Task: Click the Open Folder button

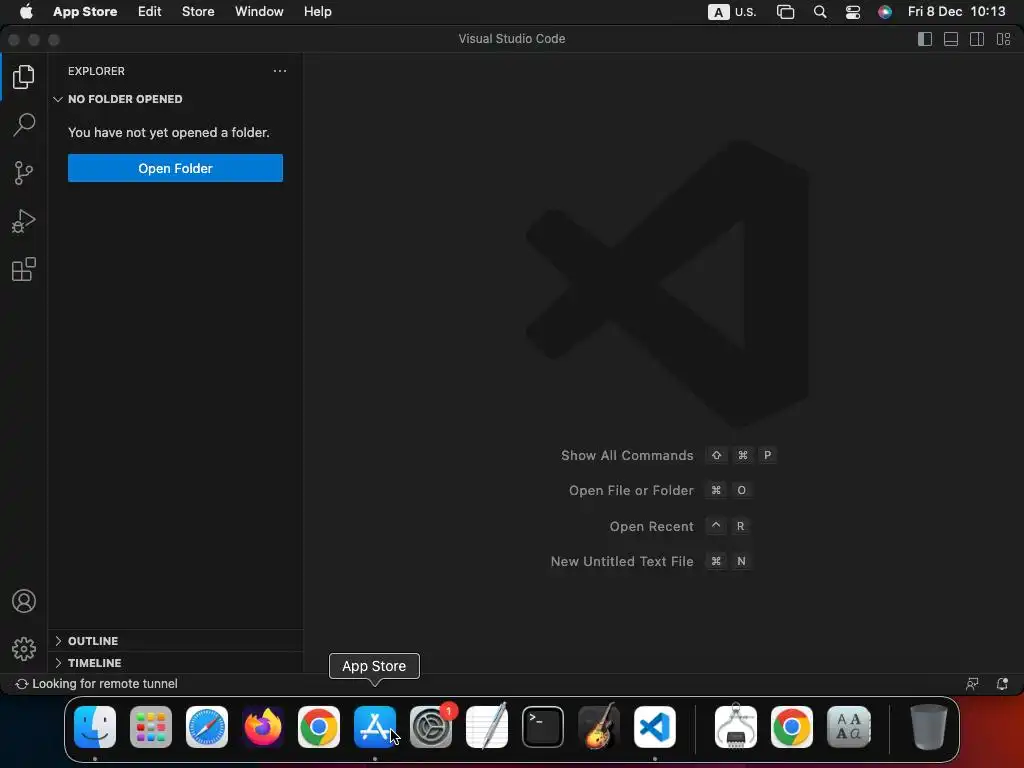Action: click(x=175, y=168)
